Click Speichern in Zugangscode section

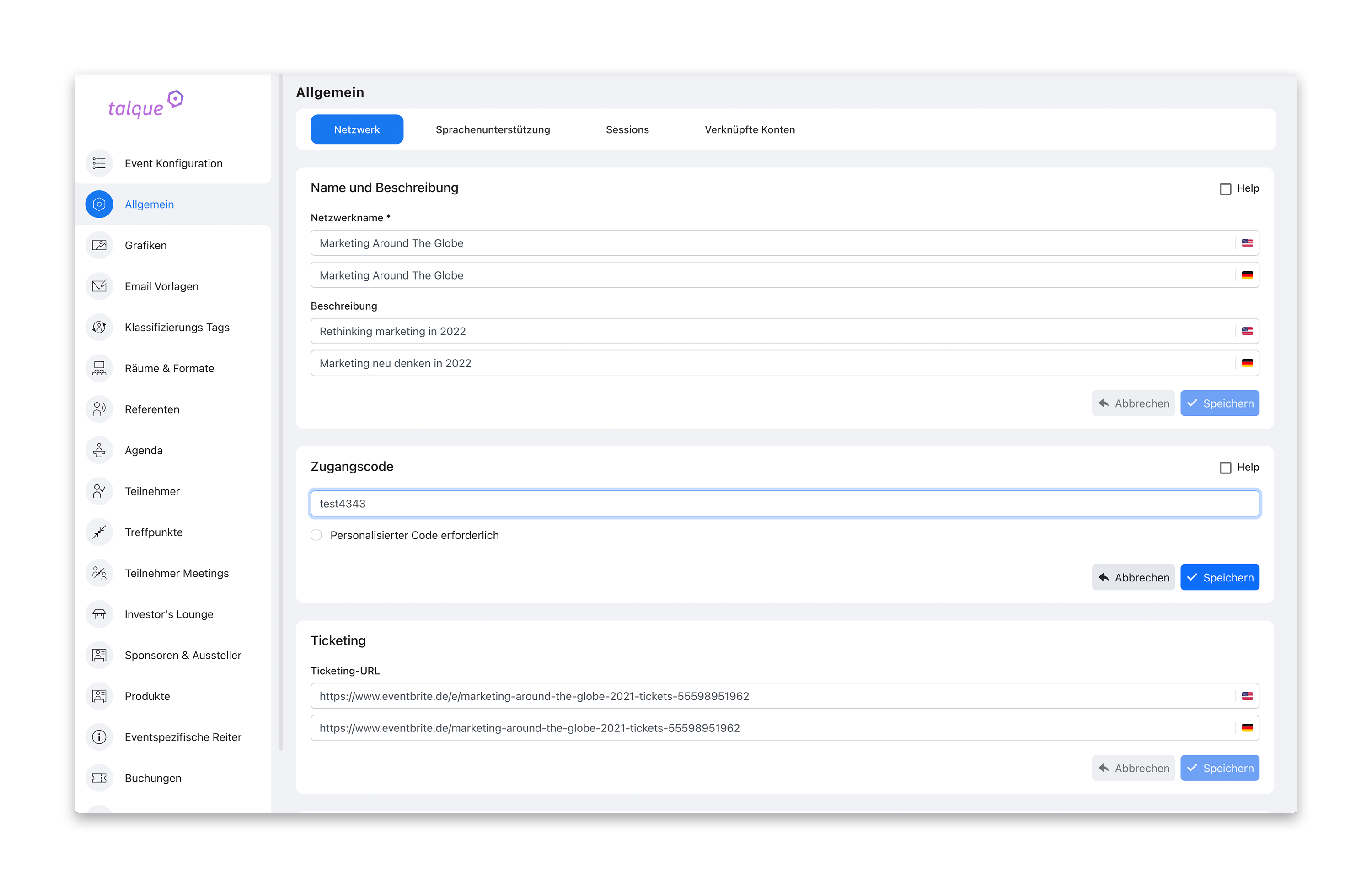click(x=1219, y=577)
